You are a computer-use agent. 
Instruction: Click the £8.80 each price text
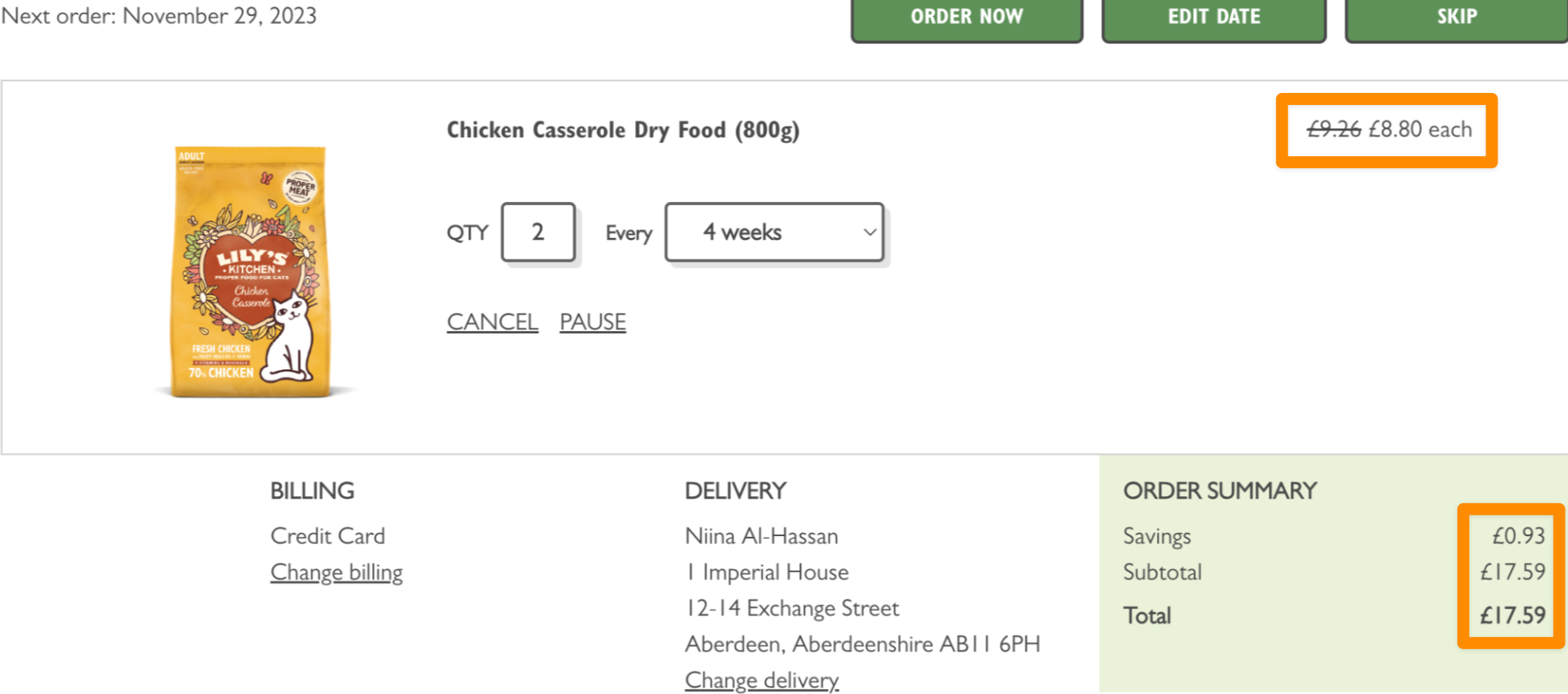pyautogui.click(x=1420, y=129)
